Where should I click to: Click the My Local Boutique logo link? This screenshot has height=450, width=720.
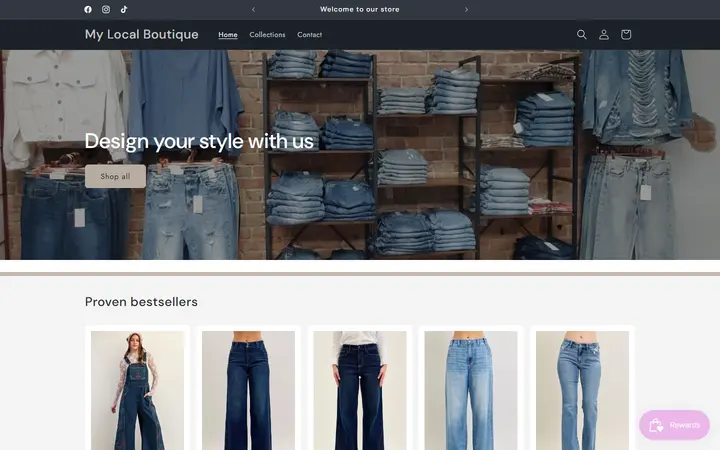pos(141,34)
